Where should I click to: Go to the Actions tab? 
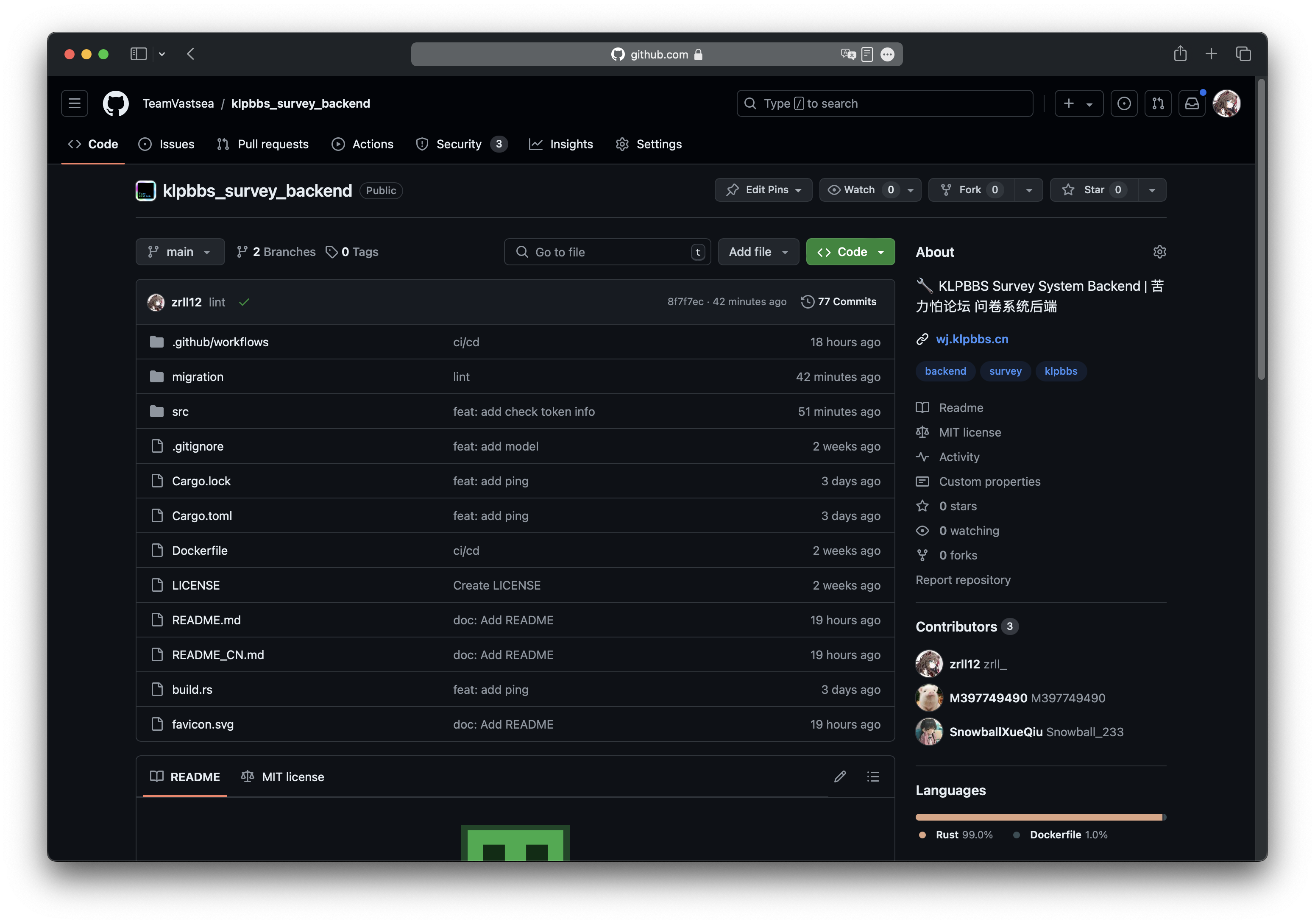pos(362,144)
